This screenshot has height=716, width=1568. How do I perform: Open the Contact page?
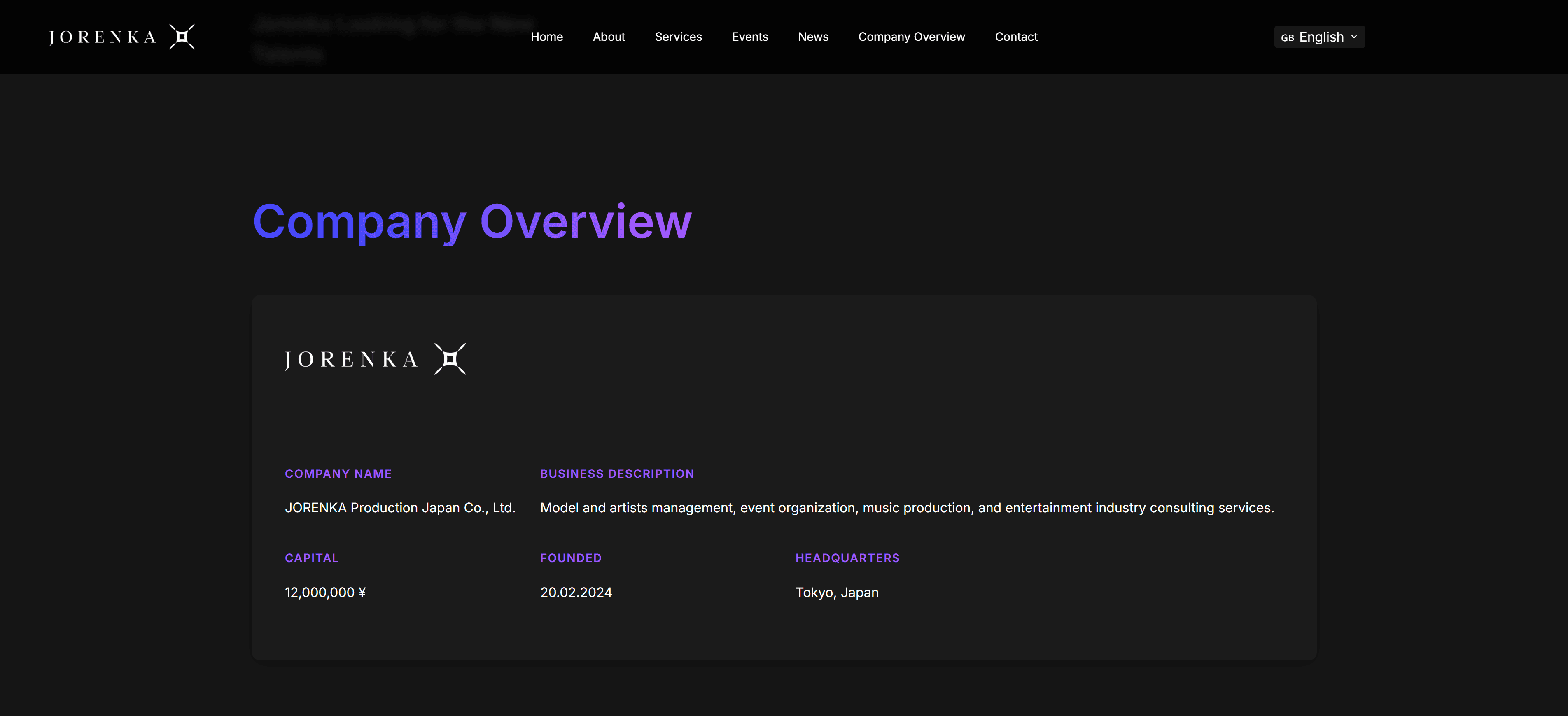1016,37
